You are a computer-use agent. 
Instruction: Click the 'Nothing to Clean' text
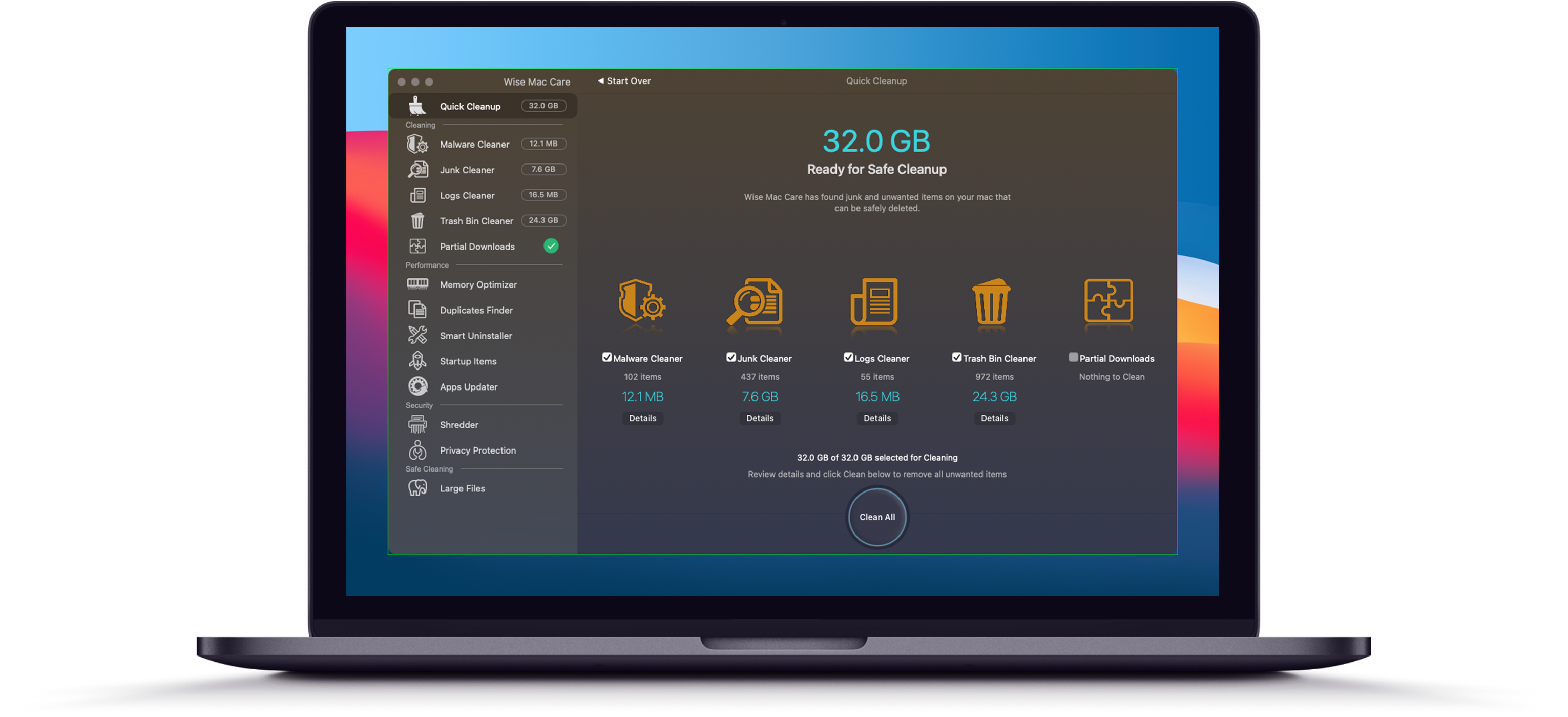pos(1112,377)
